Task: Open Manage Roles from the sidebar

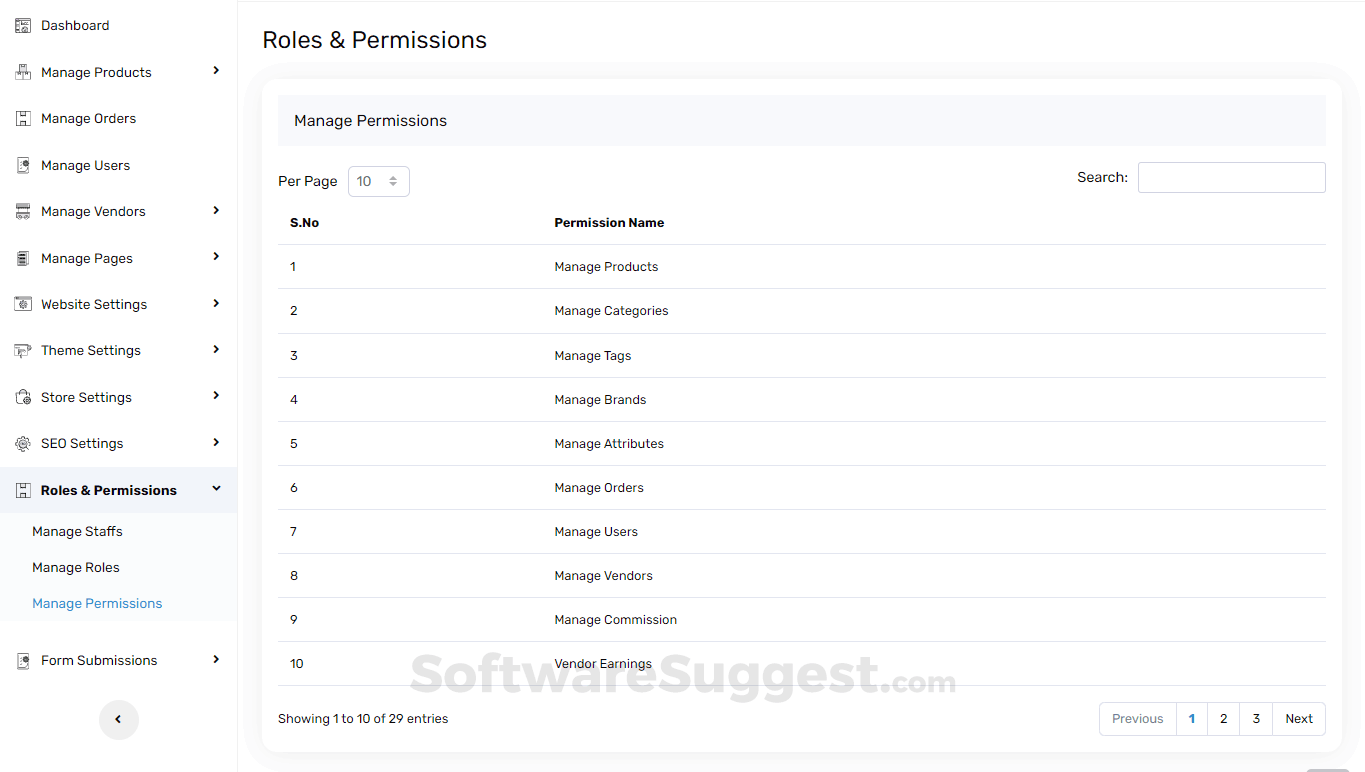Action: point(76,567)
